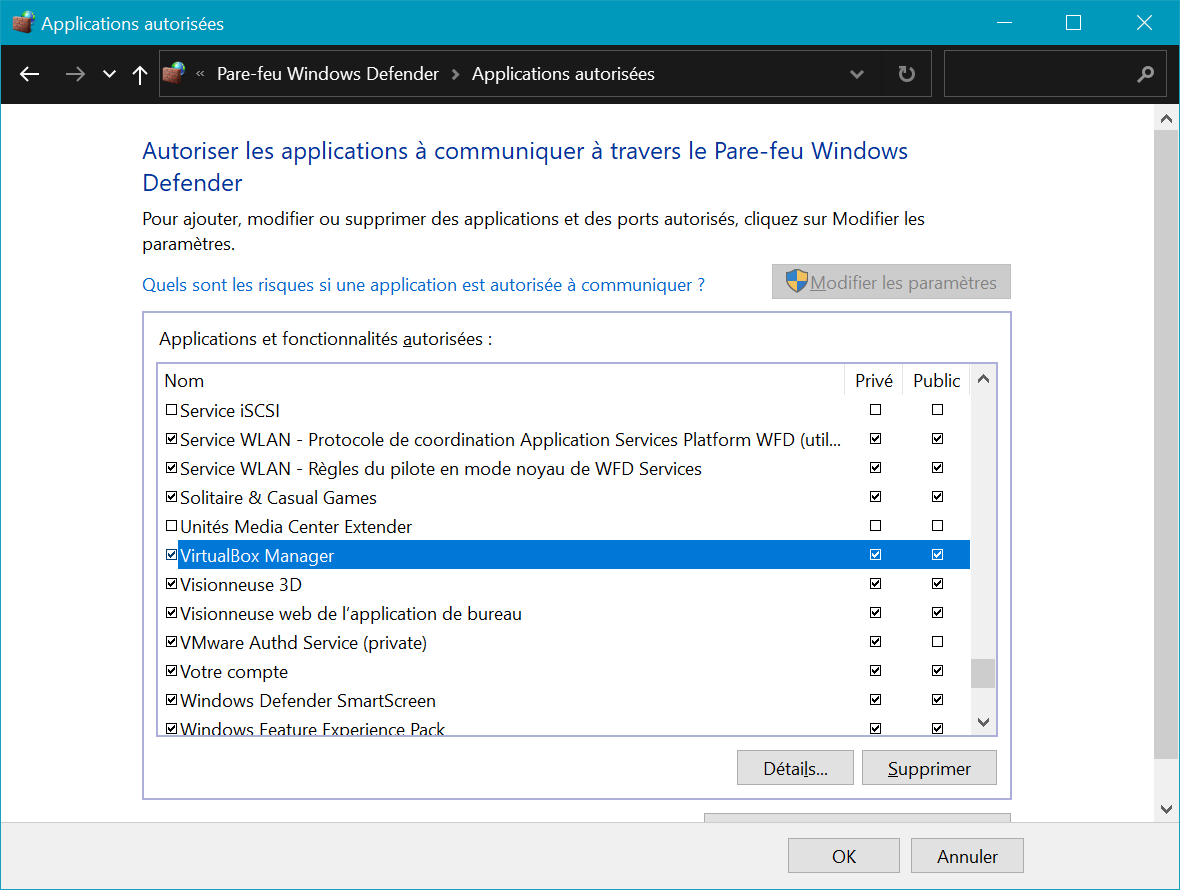1180x890 pixels.
Task: Click the firewall icon in address bar
Action: (x=174, y=73)
